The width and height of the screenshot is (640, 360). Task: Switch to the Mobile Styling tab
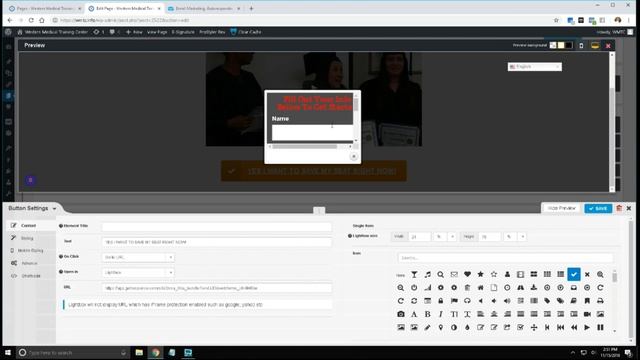[30, 251]
